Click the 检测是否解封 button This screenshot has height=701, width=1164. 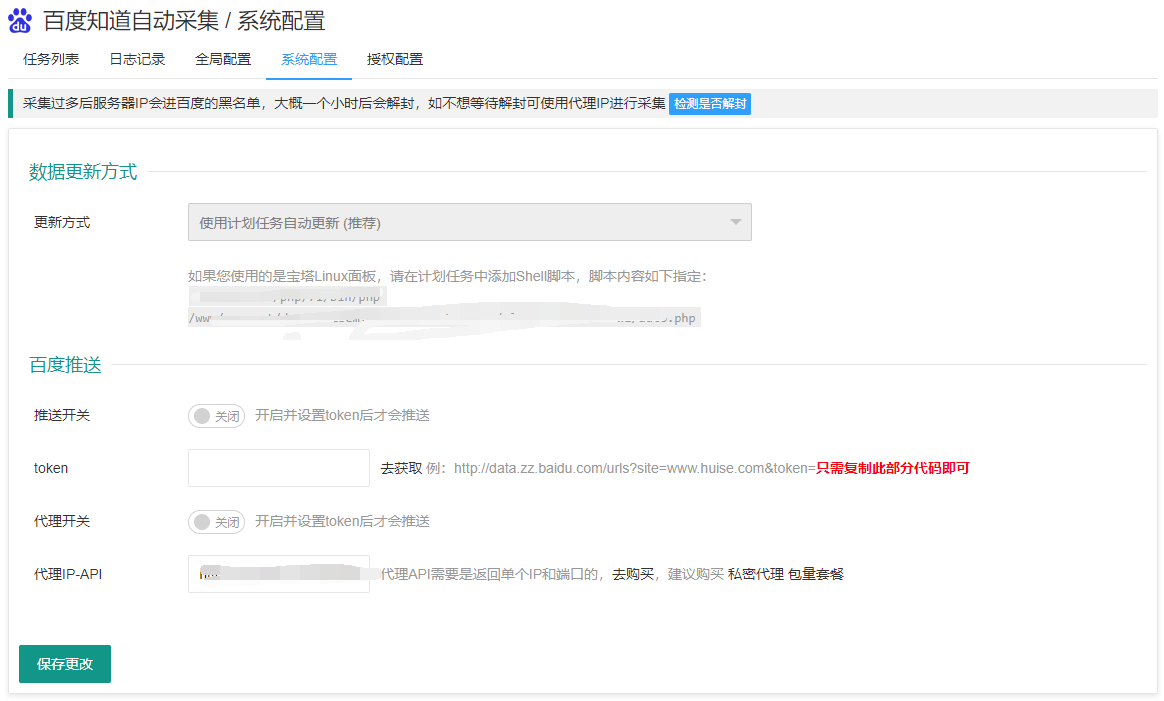(x=710, y=104)
